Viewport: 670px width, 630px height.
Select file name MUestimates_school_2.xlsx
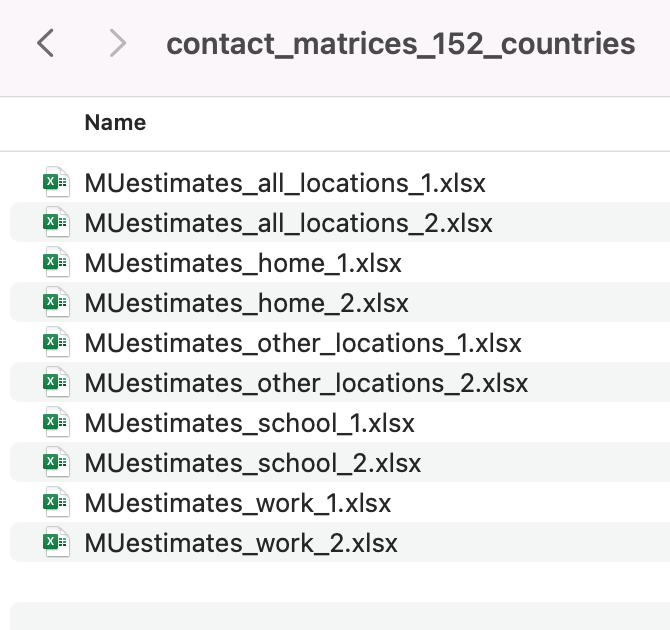(252, 463)
